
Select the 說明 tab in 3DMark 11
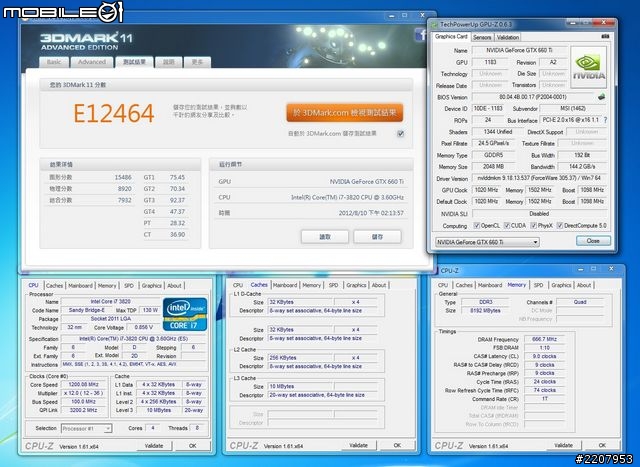click(x=169, y=62)
